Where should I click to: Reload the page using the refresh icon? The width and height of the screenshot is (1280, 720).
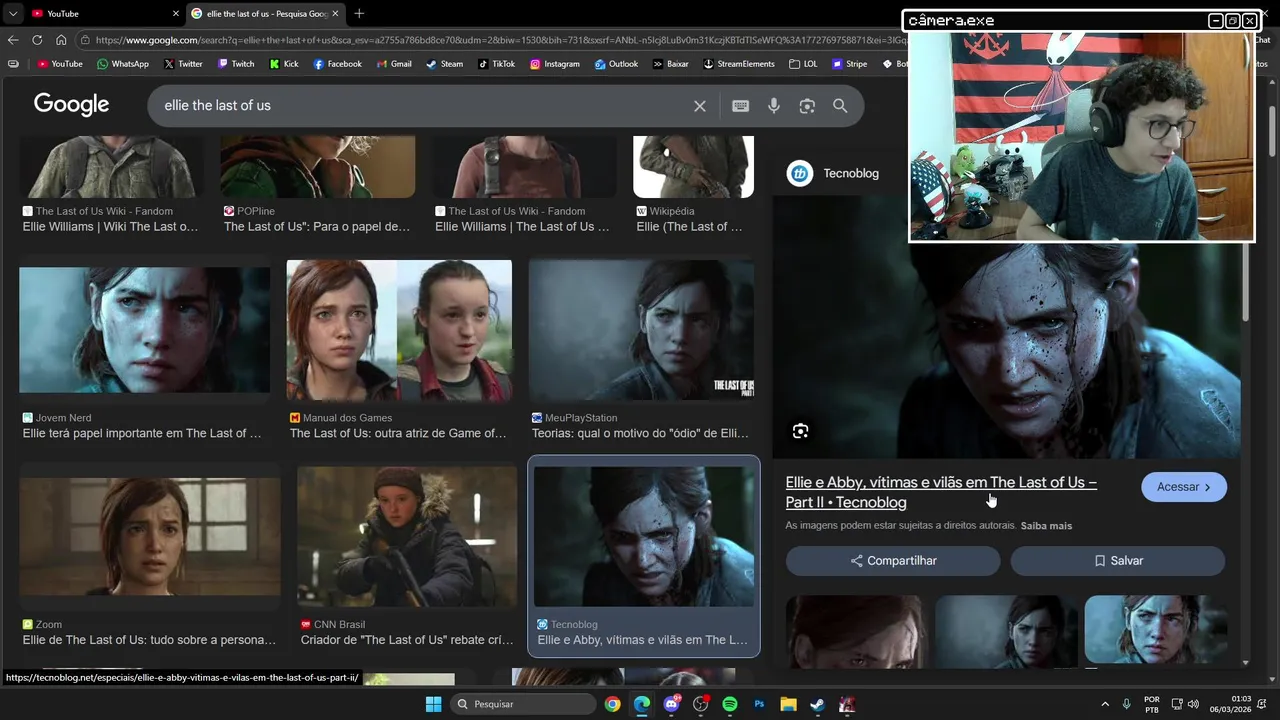[x=37, y=40]
